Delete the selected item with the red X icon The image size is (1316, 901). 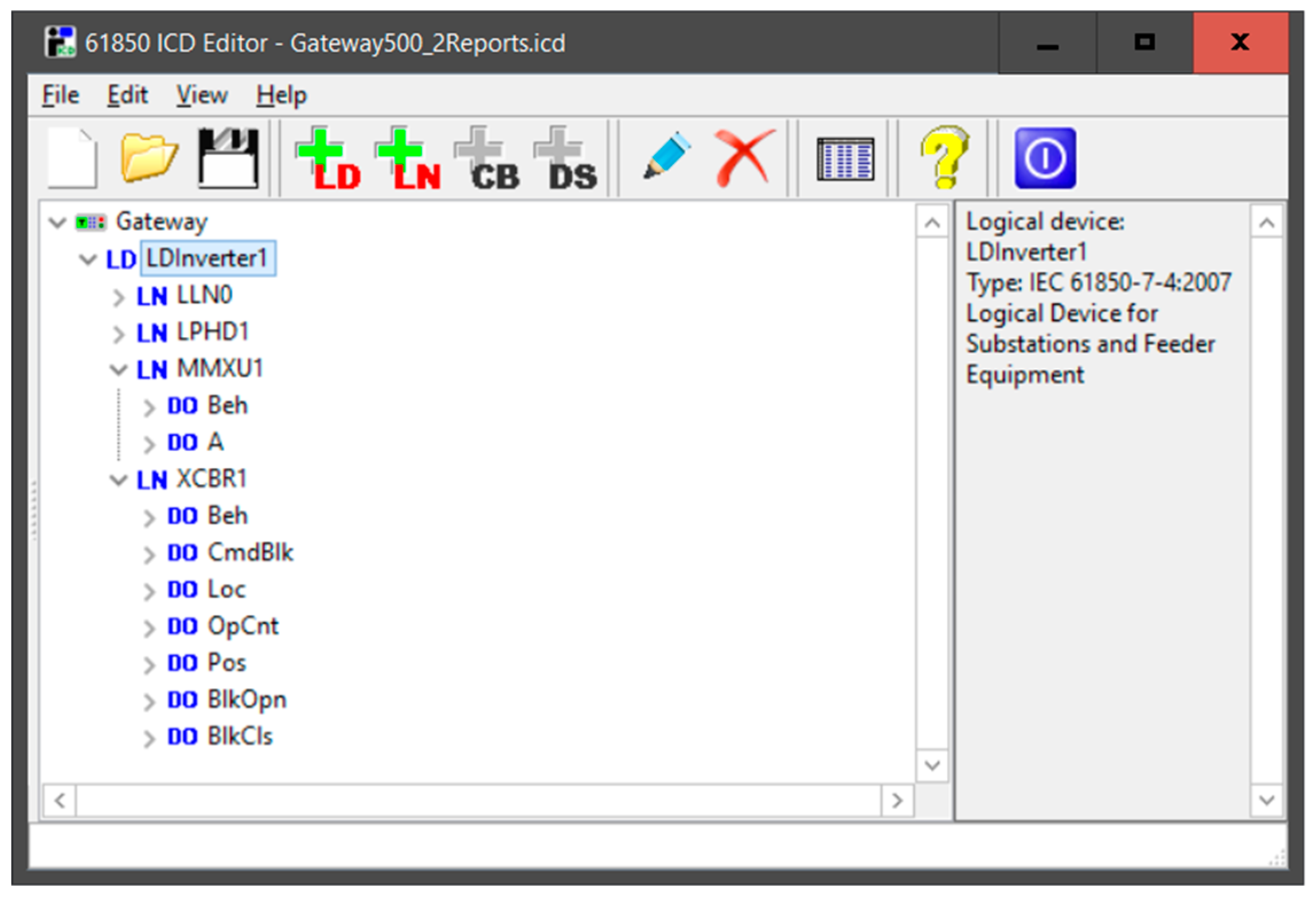tap(744, 157)
